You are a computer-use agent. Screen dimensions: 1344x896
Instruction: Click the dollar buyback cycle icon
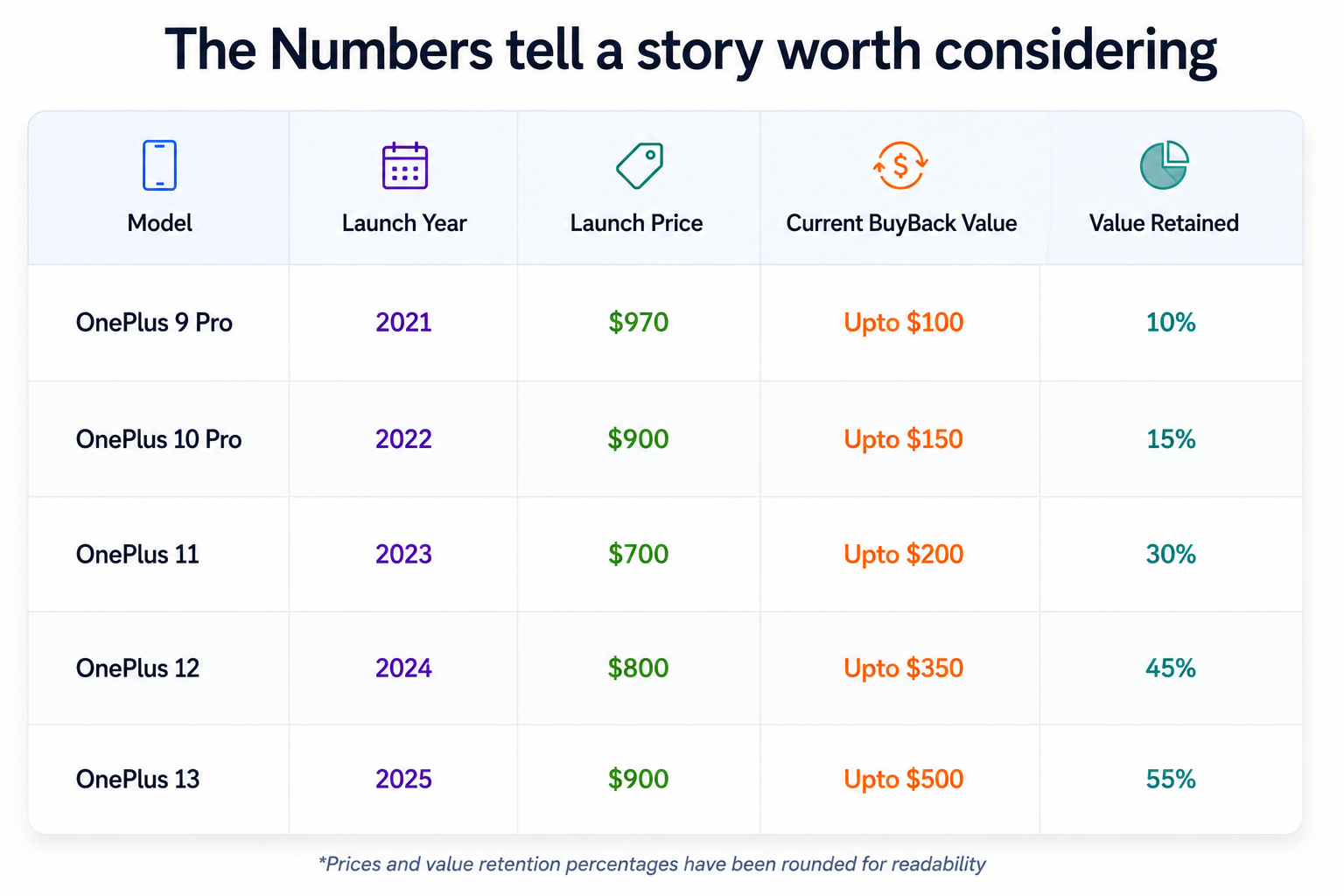point(900,164)
